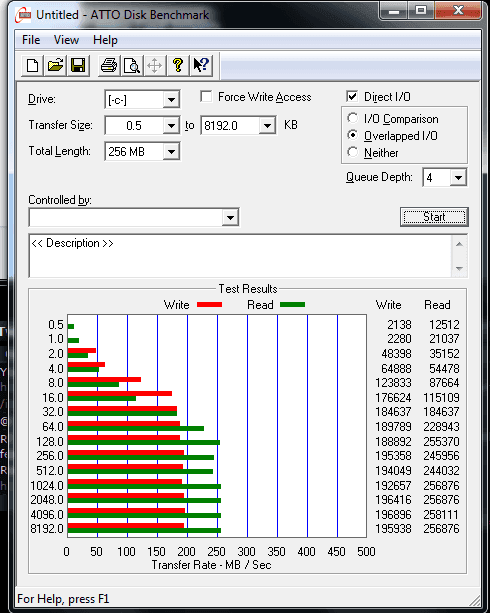
Task: Open the View menu
Action: click(x=66, y=40)
